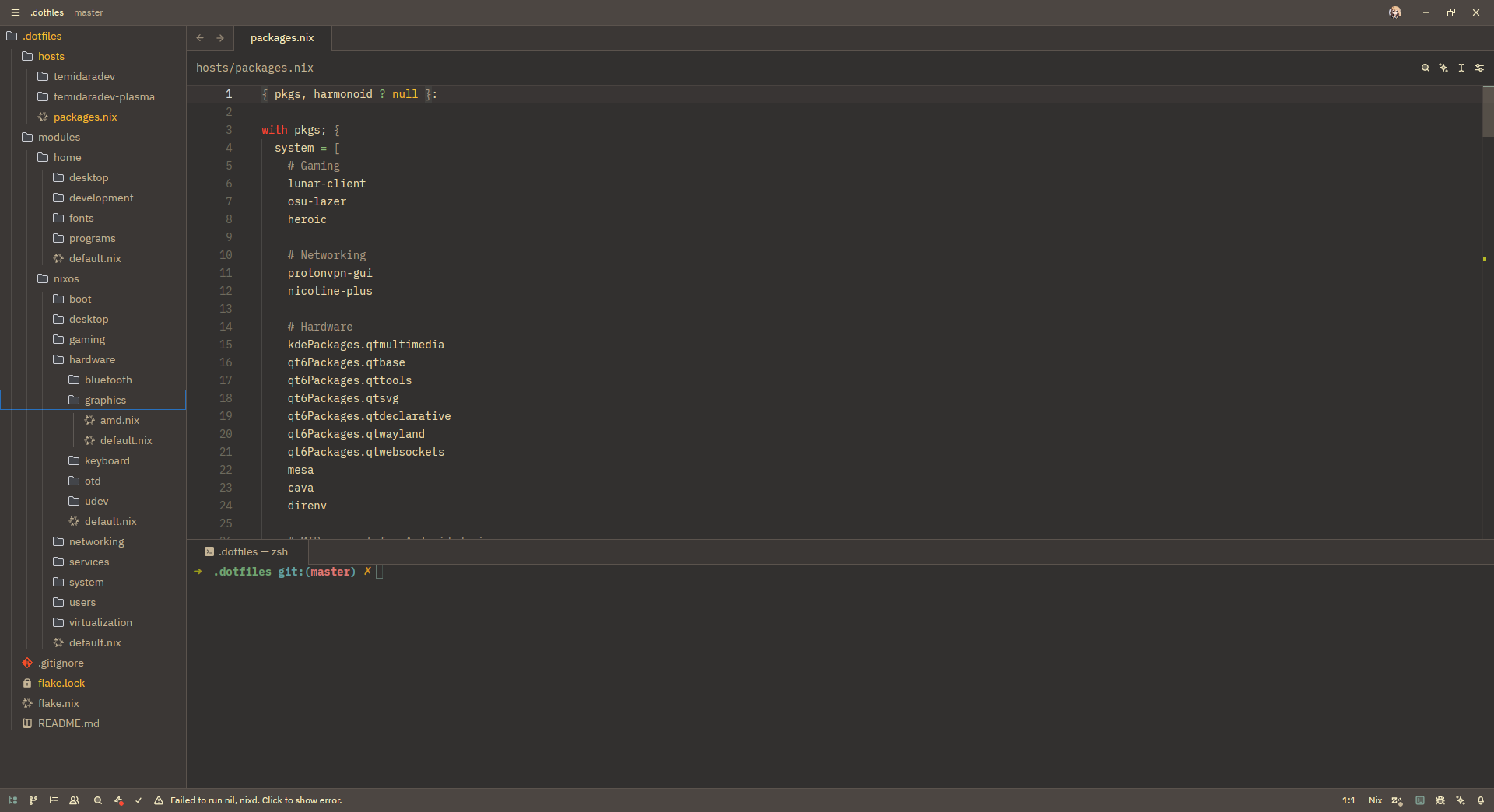Collapse the hardware folder
Screen dimensions: 1494x812
tap(92, 359)
